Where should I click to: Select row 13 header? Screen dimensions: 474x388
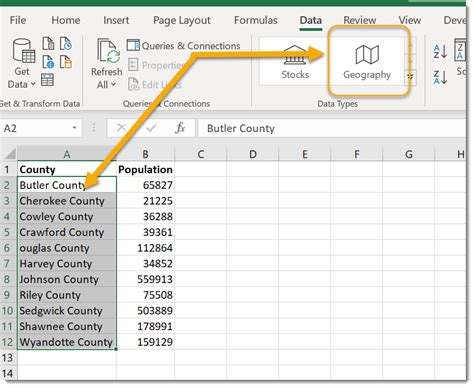tap(7, 358)
